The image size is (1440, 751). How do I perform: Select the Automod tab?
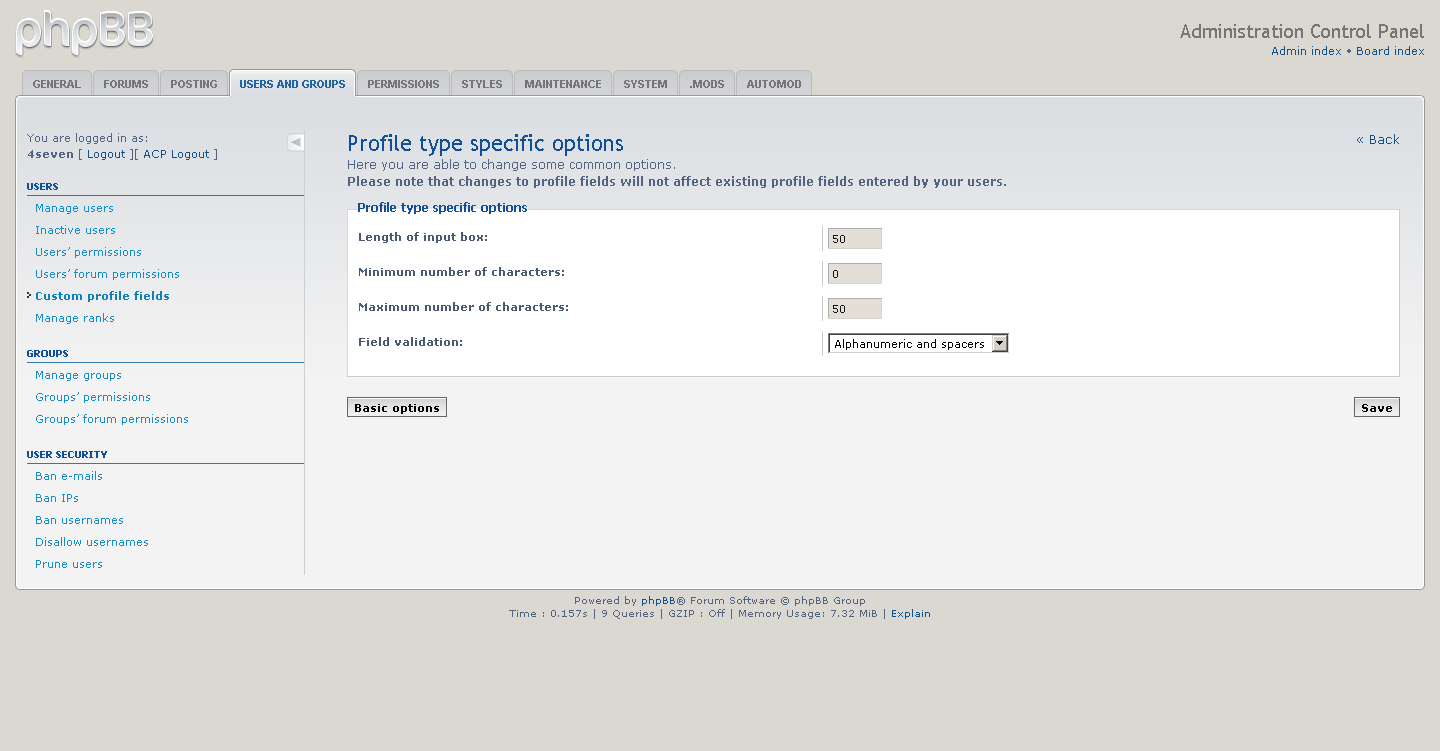(x=774, y=84)
